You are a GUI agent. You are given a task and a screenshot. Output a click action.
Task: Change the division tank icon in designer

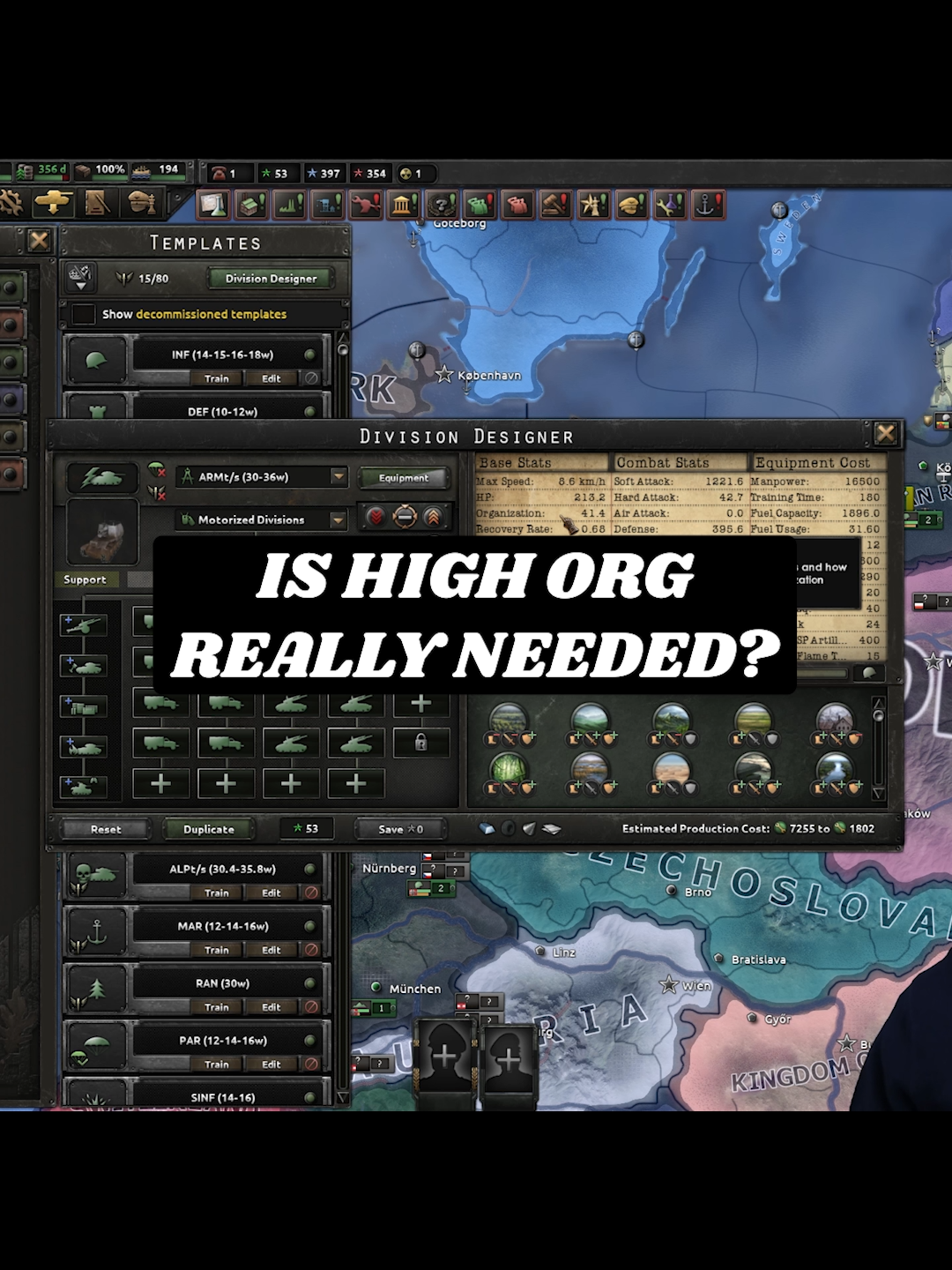[102, 477]
